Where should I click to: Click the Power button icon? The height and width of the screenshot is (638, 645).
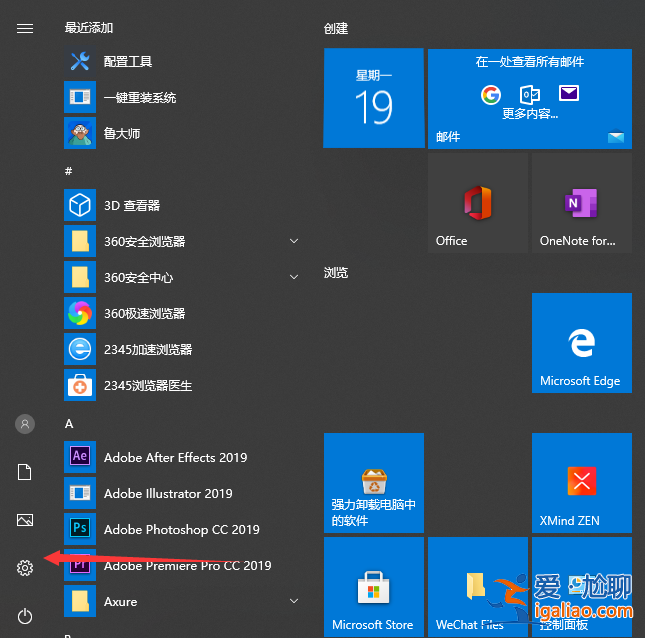pos(25,616)
